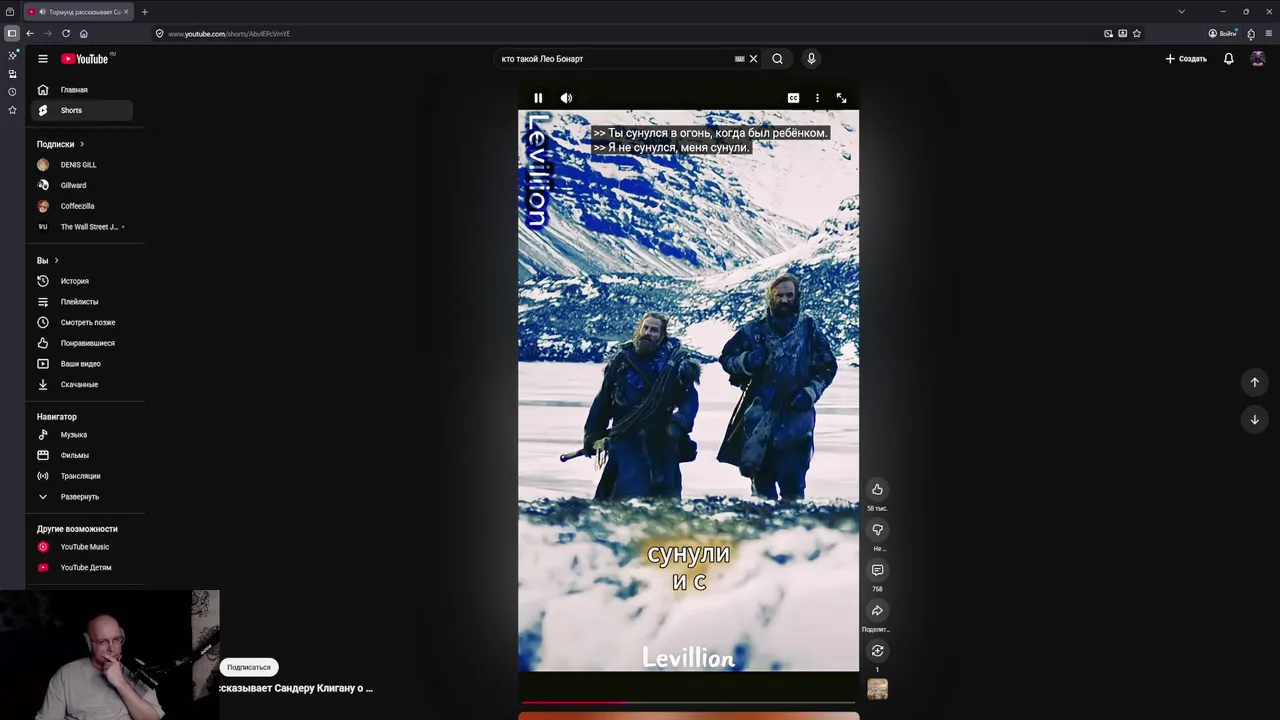The image size is (1280, 720).
Task: Click the YouTube search field
Action: (x=615, y=59)
